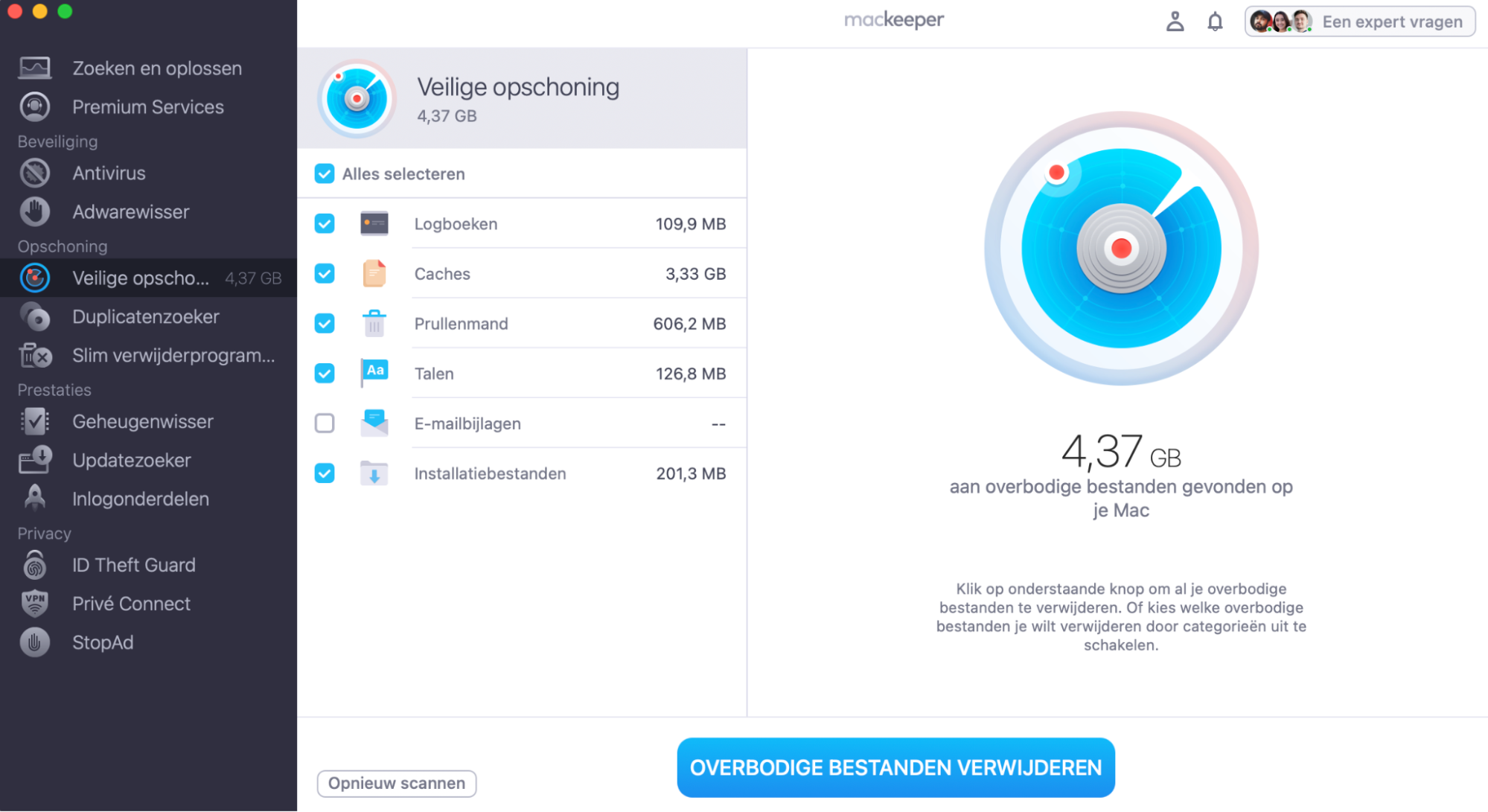Open Adwarewisser sidebar entry
Screen dimensions: 1488x812
pyautogui.click(x=149, y=212)
